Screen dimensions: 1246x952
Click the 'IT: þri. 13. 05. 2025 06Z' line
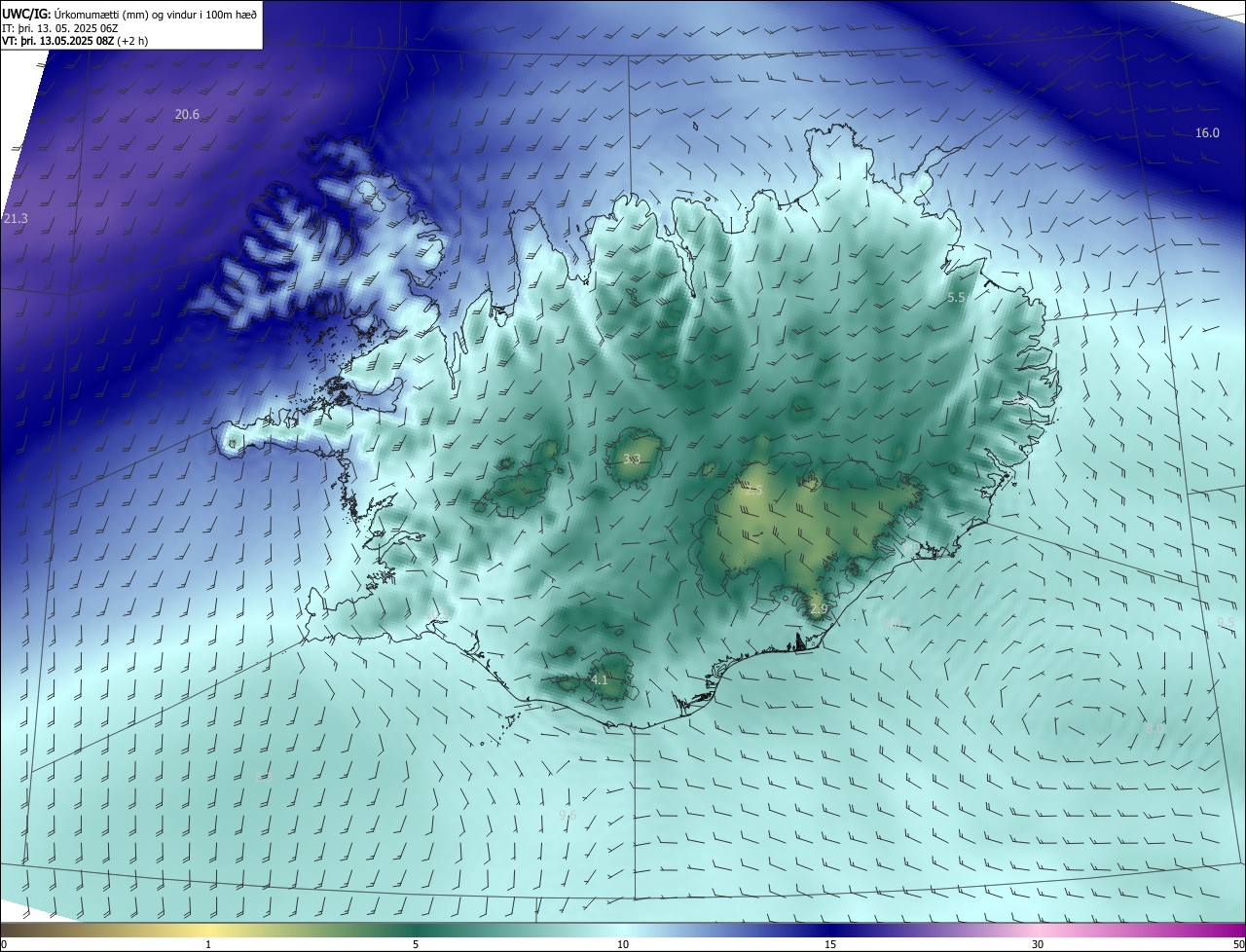pos(58,27)
